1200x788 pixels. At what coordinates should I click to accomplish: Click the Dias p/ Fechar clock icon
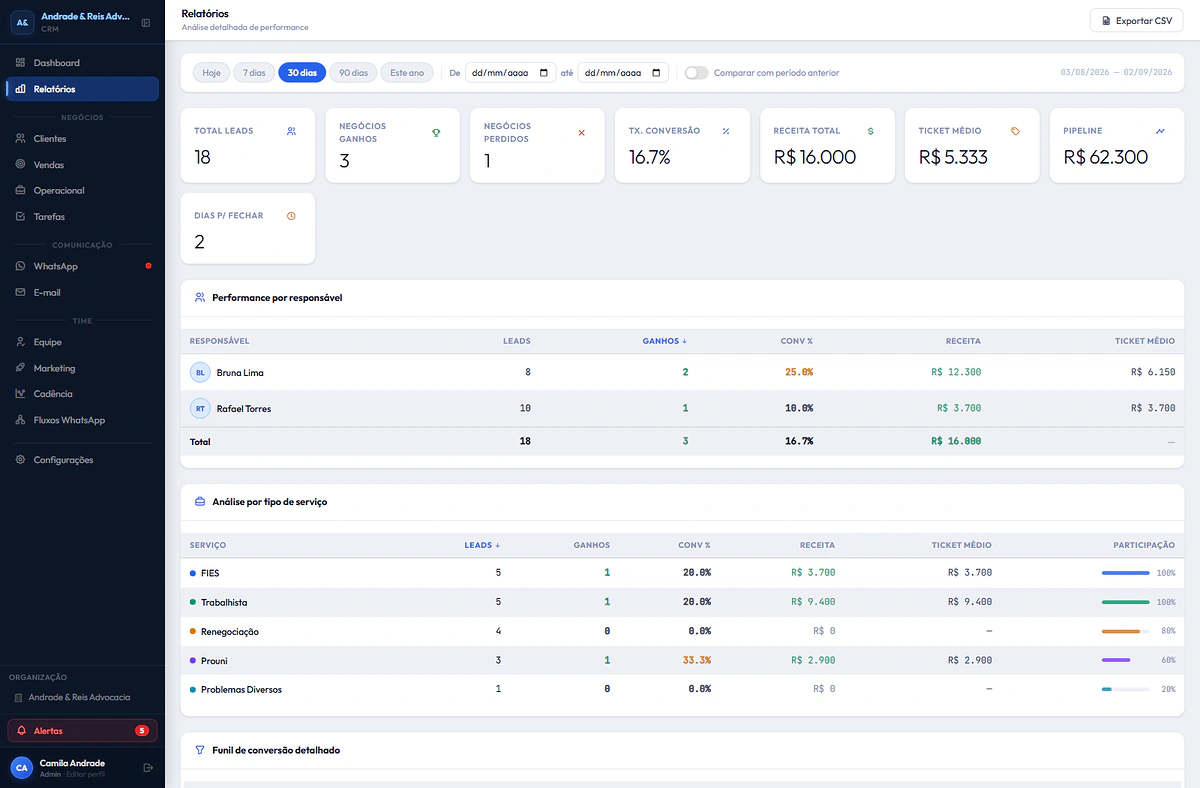(291, 216)
